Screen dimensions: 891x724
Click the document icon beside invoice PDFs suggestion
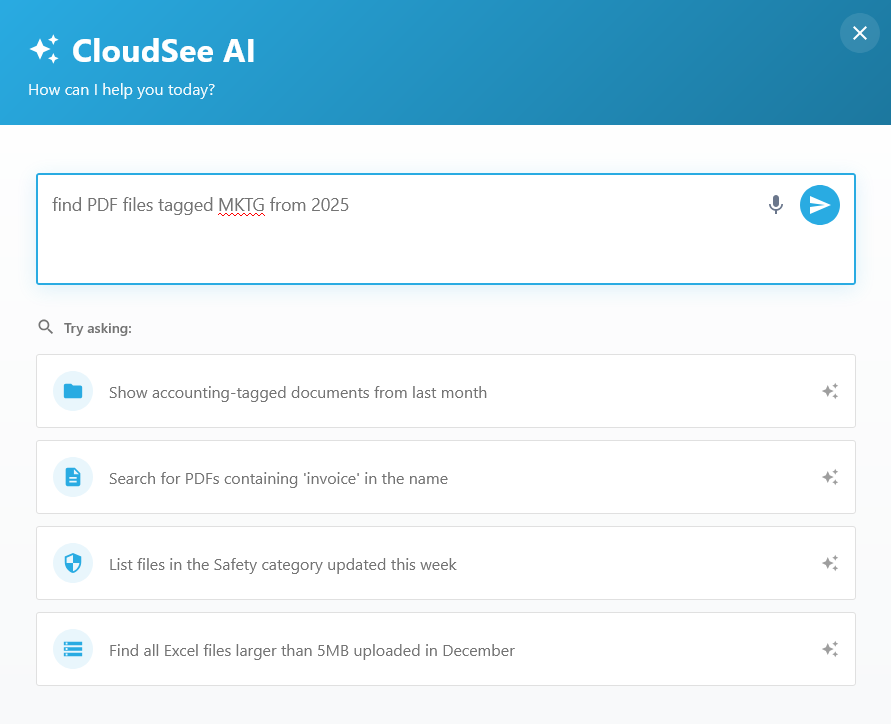point(73,477)
